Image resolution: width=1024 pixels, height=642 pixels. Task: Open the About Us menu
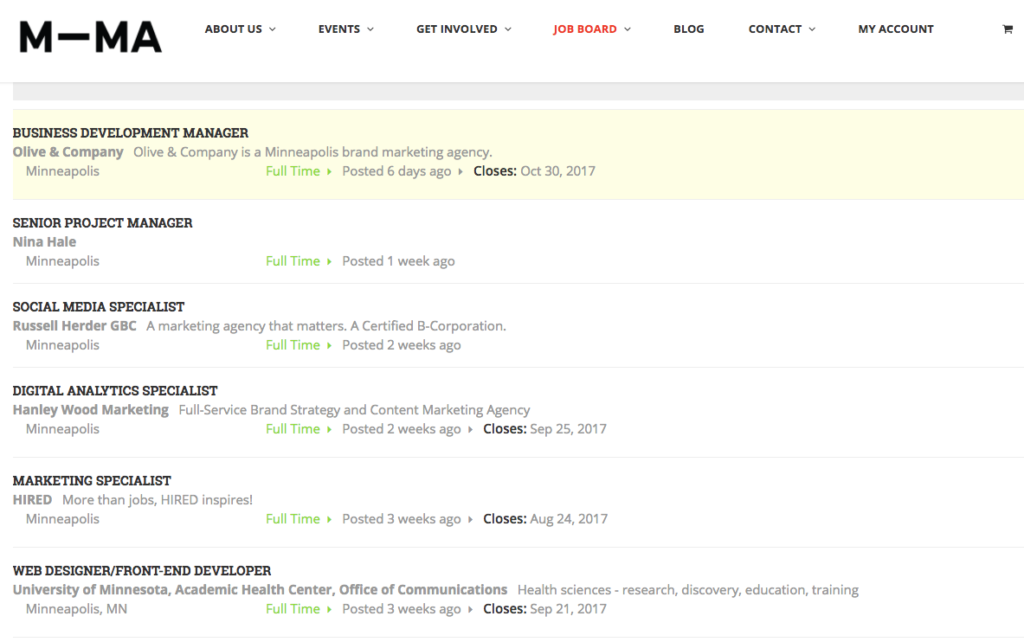pos(233,29)
